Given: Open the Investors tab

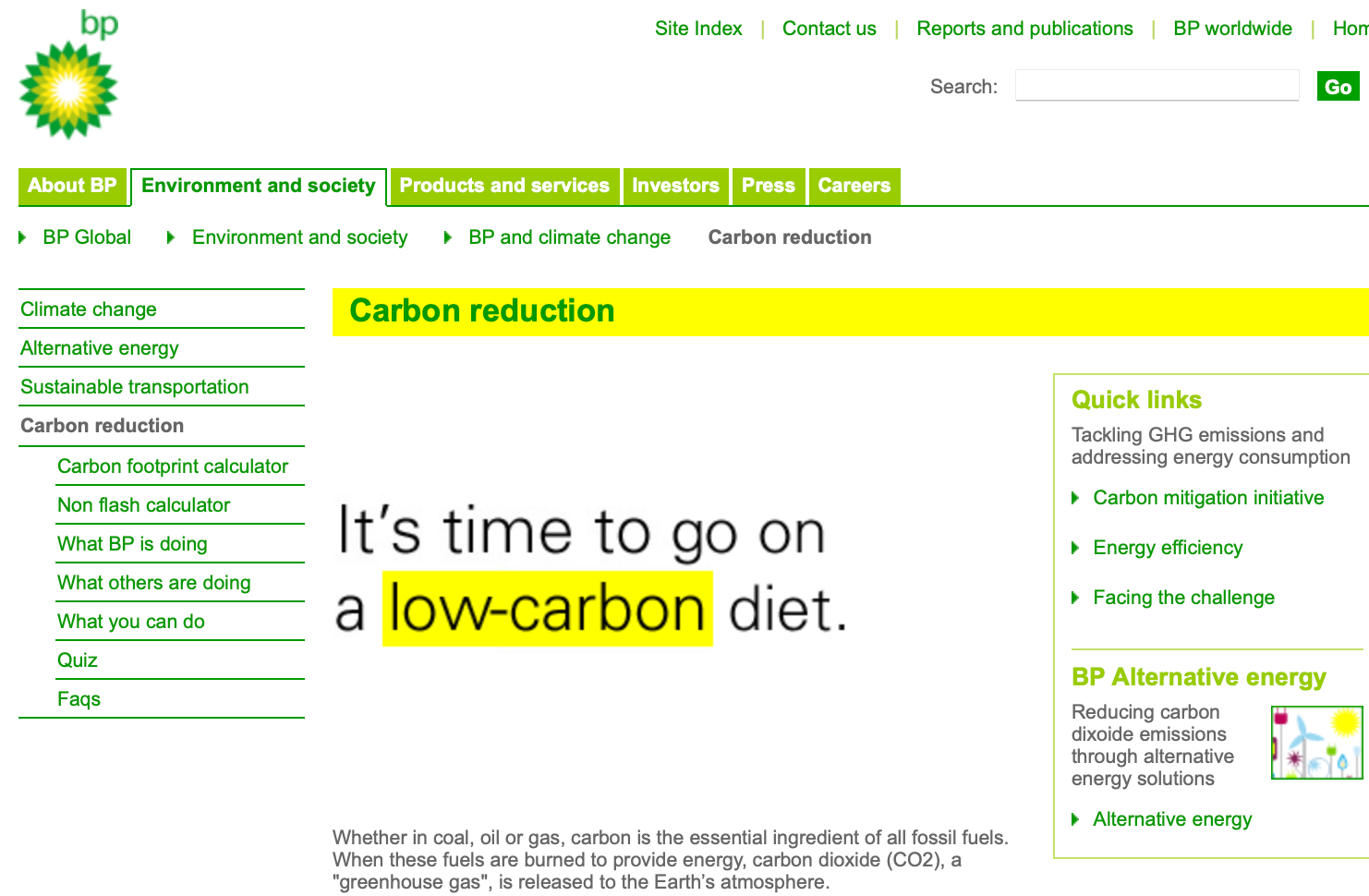Looking at the screenshot, I should (x=675, y=186).
